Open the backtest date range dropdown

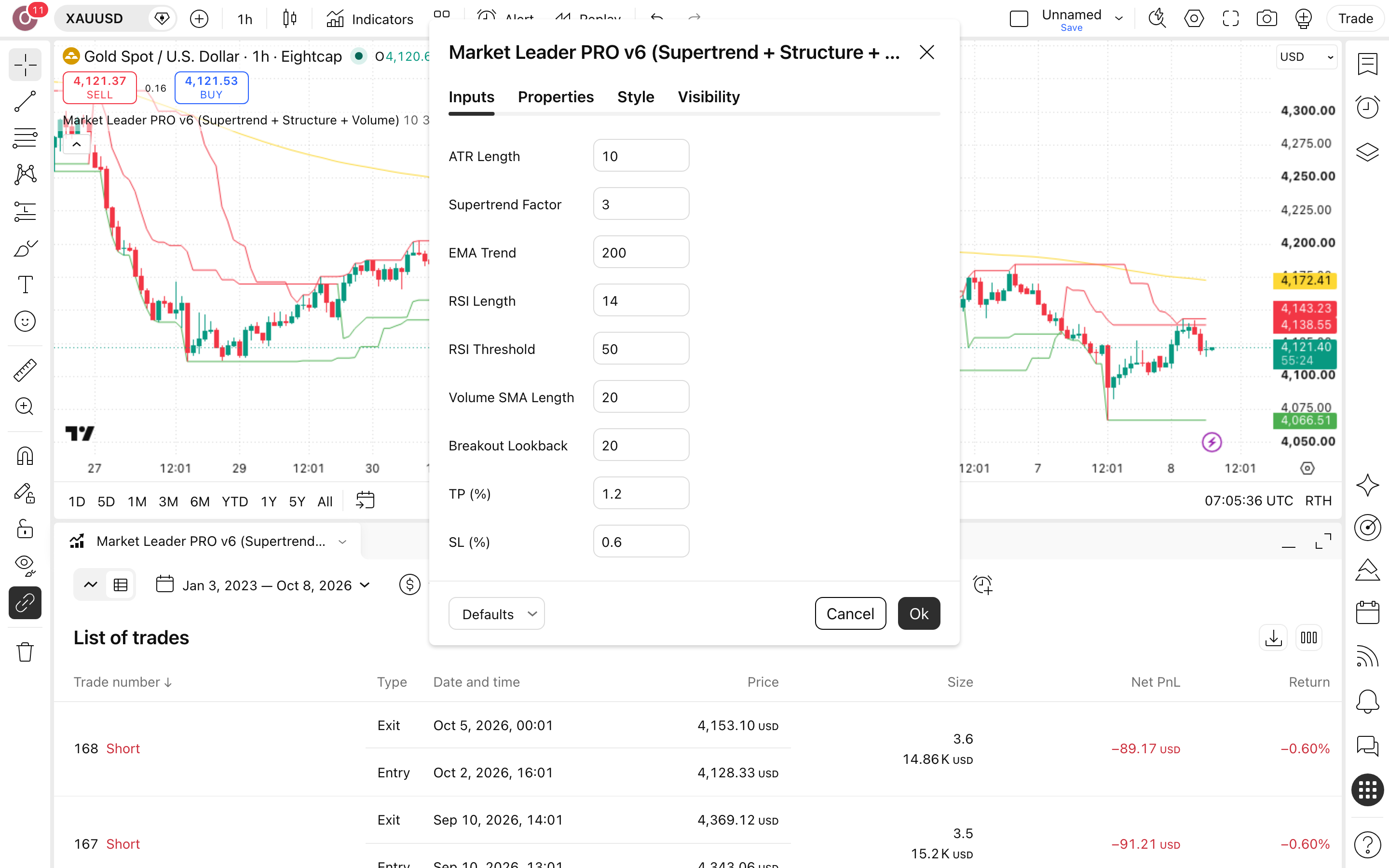point(263,585)
